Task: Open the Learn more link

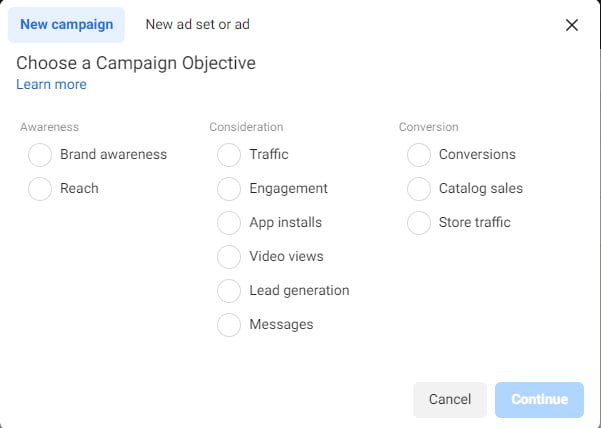Action: coord(51,84)
